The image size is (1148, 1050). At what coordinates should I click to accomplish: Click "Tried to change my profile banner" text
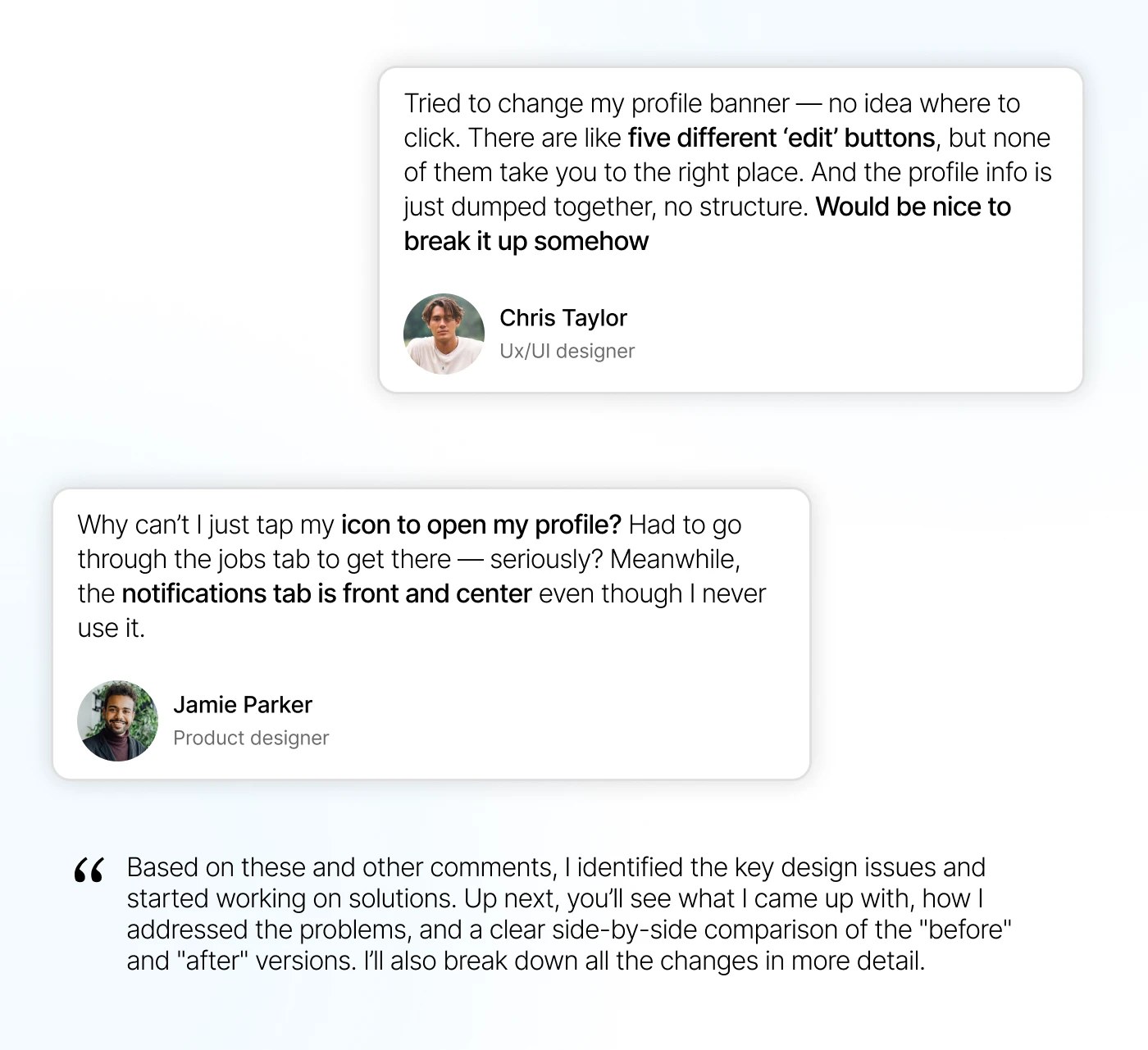pos(597,104)
